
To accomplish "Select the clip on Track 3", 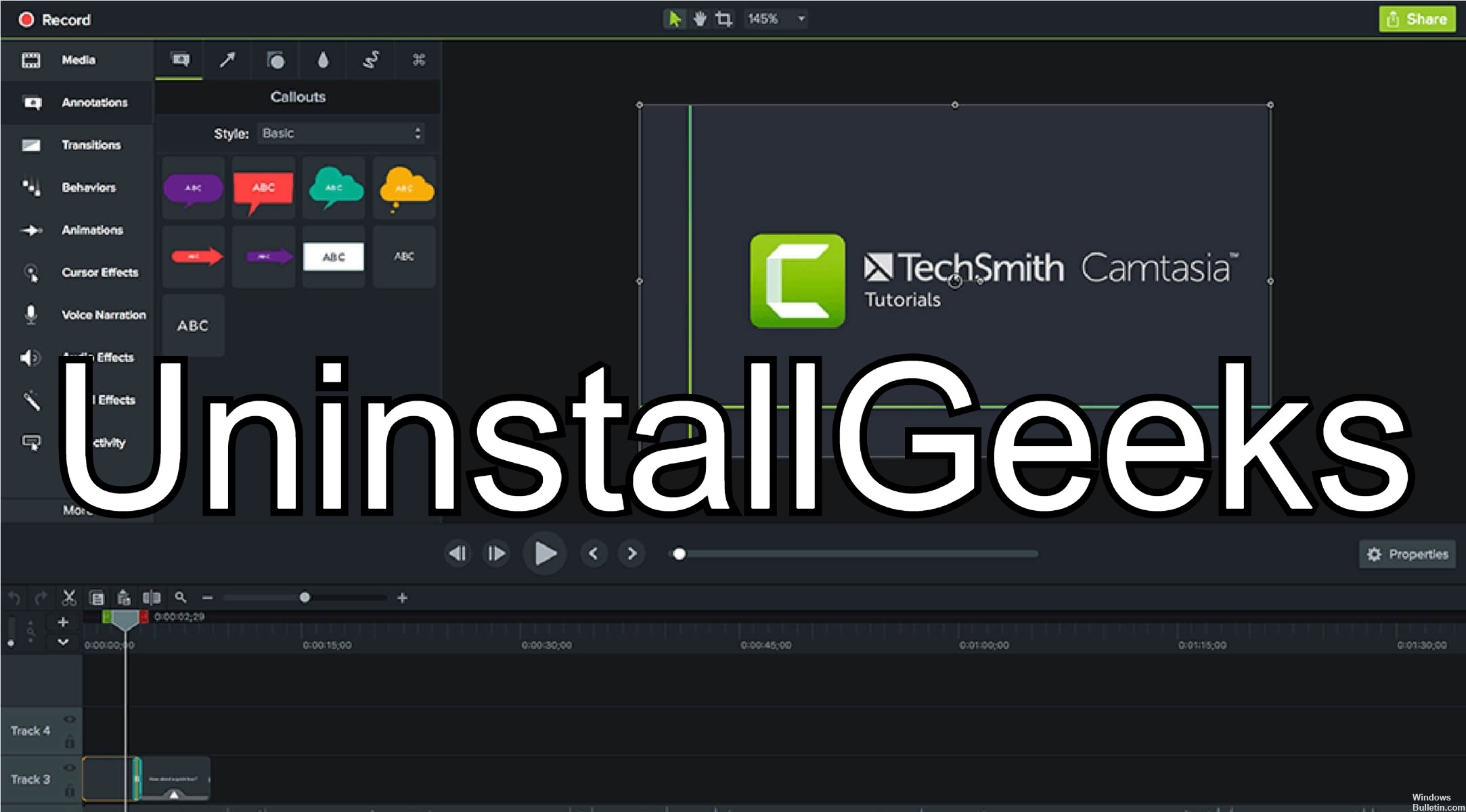I will coord(174,779).
